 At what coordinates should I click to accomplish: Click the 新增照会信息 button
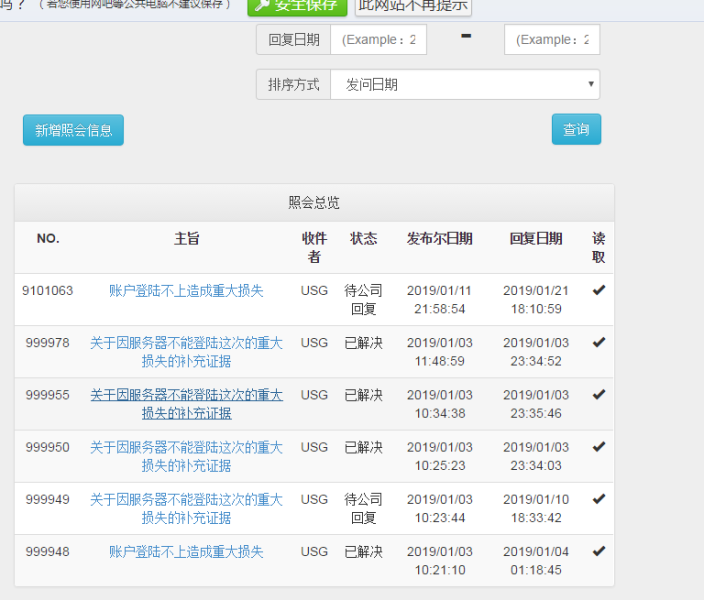tap(73, 130)
